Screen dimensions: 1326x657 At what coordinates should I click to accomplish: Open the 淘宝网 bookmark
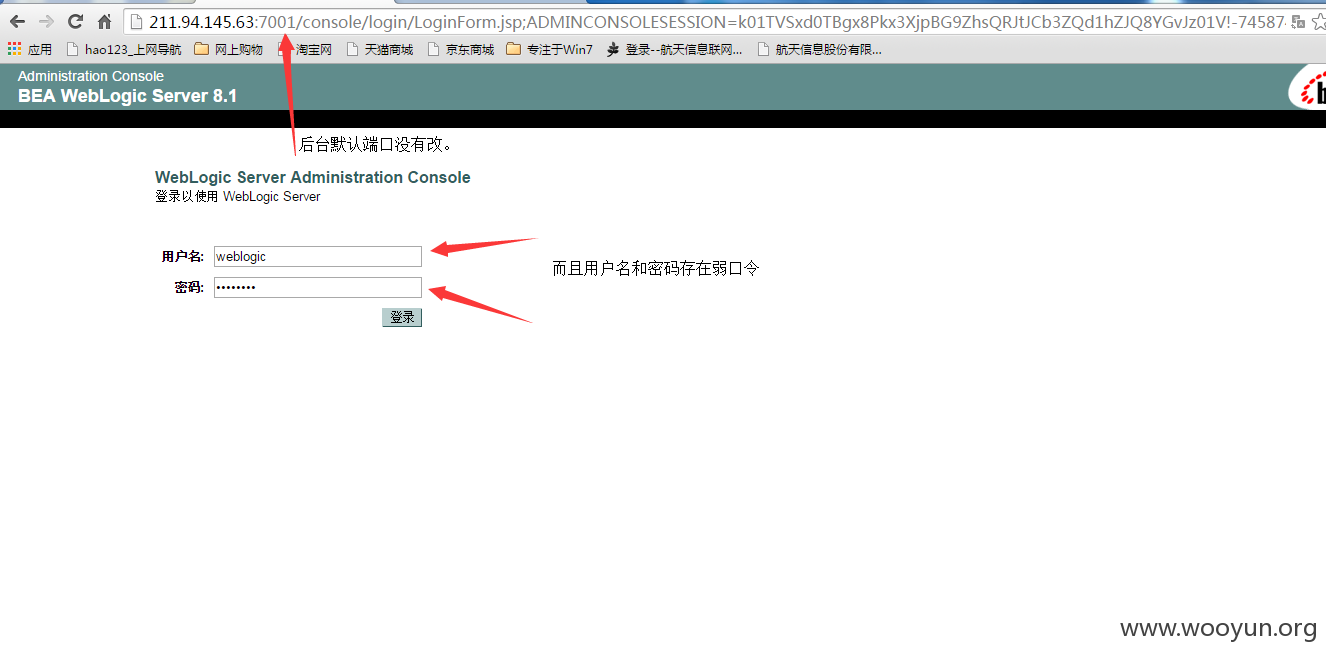305,49
